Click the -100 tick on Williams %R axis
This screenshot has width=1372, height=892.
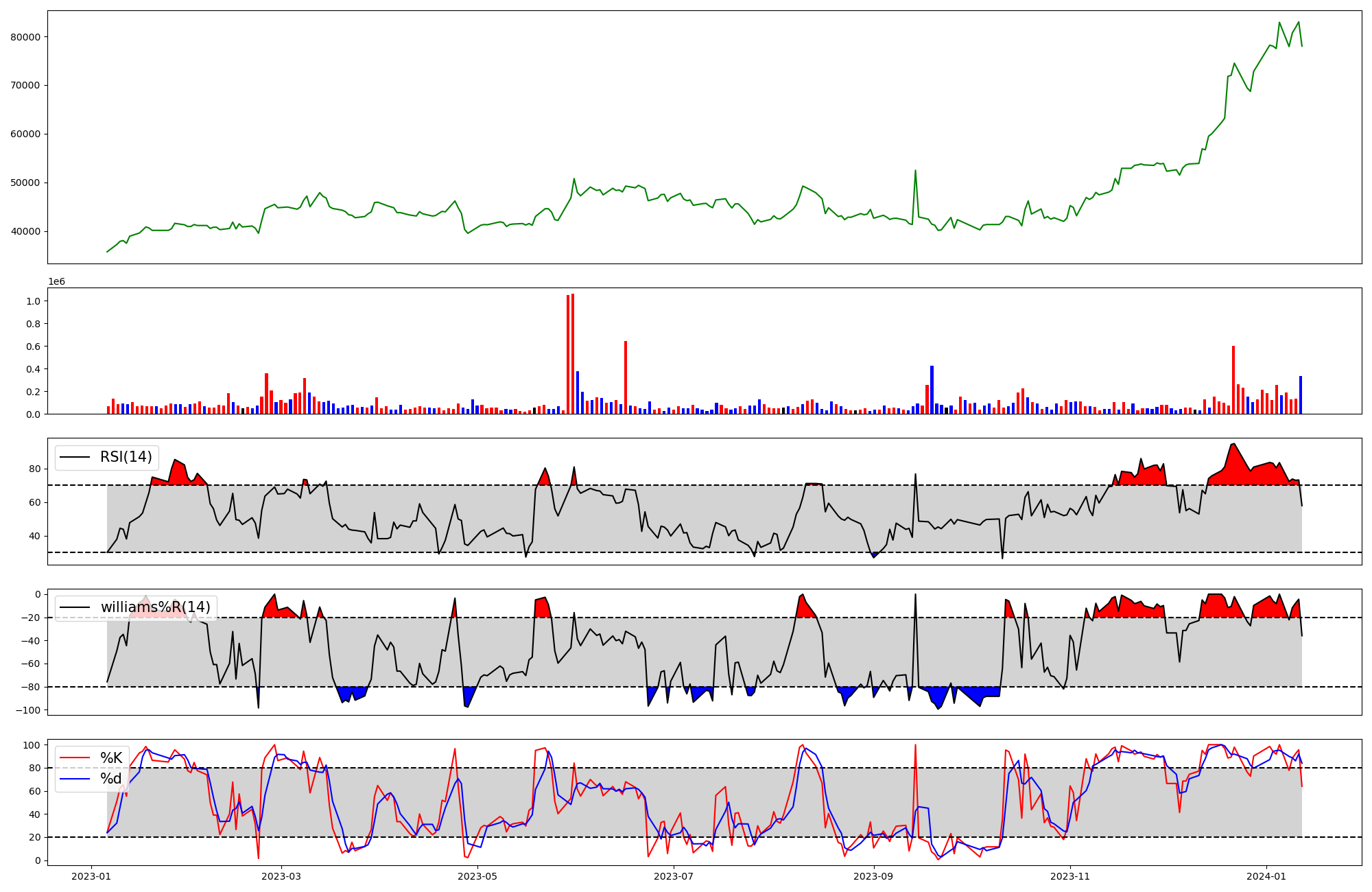[29, 710]
